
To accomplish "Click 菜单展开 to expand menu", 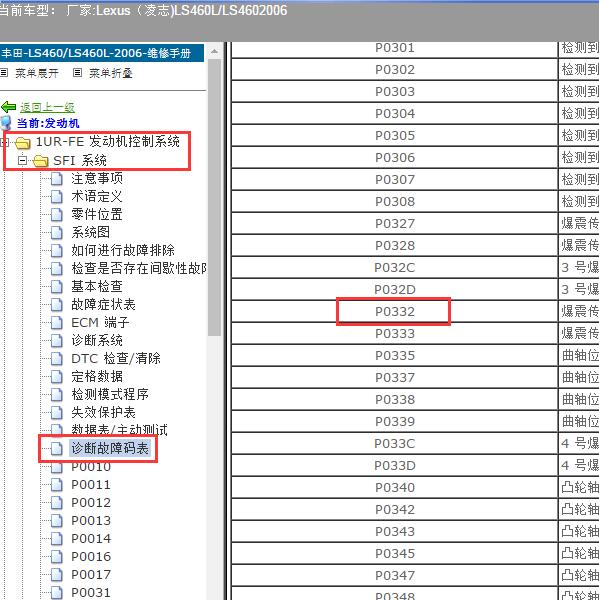I will coord(37,73).
